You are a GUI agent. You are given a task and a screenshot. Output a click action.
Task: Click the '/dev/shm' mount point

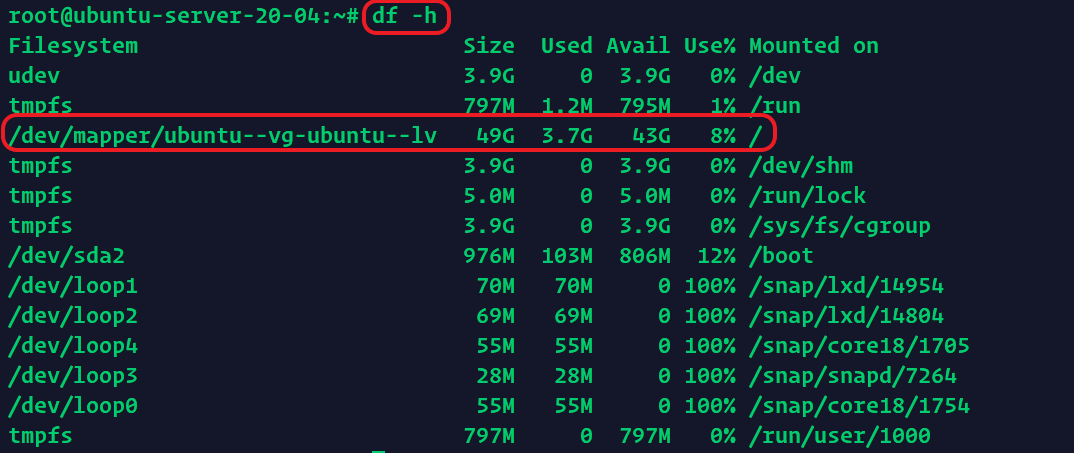tap(801, 165)
